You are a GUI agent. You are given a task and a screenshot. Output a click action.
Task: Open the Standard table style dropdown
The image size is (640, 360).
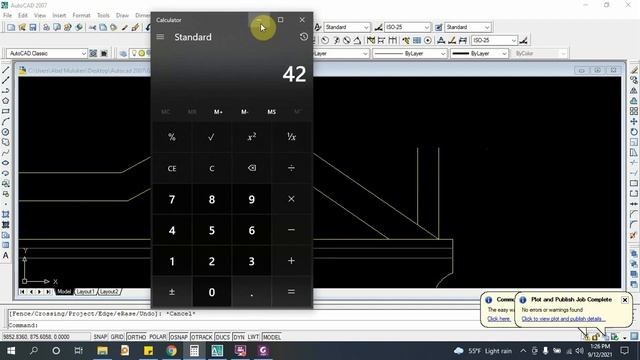pos(487,27)
